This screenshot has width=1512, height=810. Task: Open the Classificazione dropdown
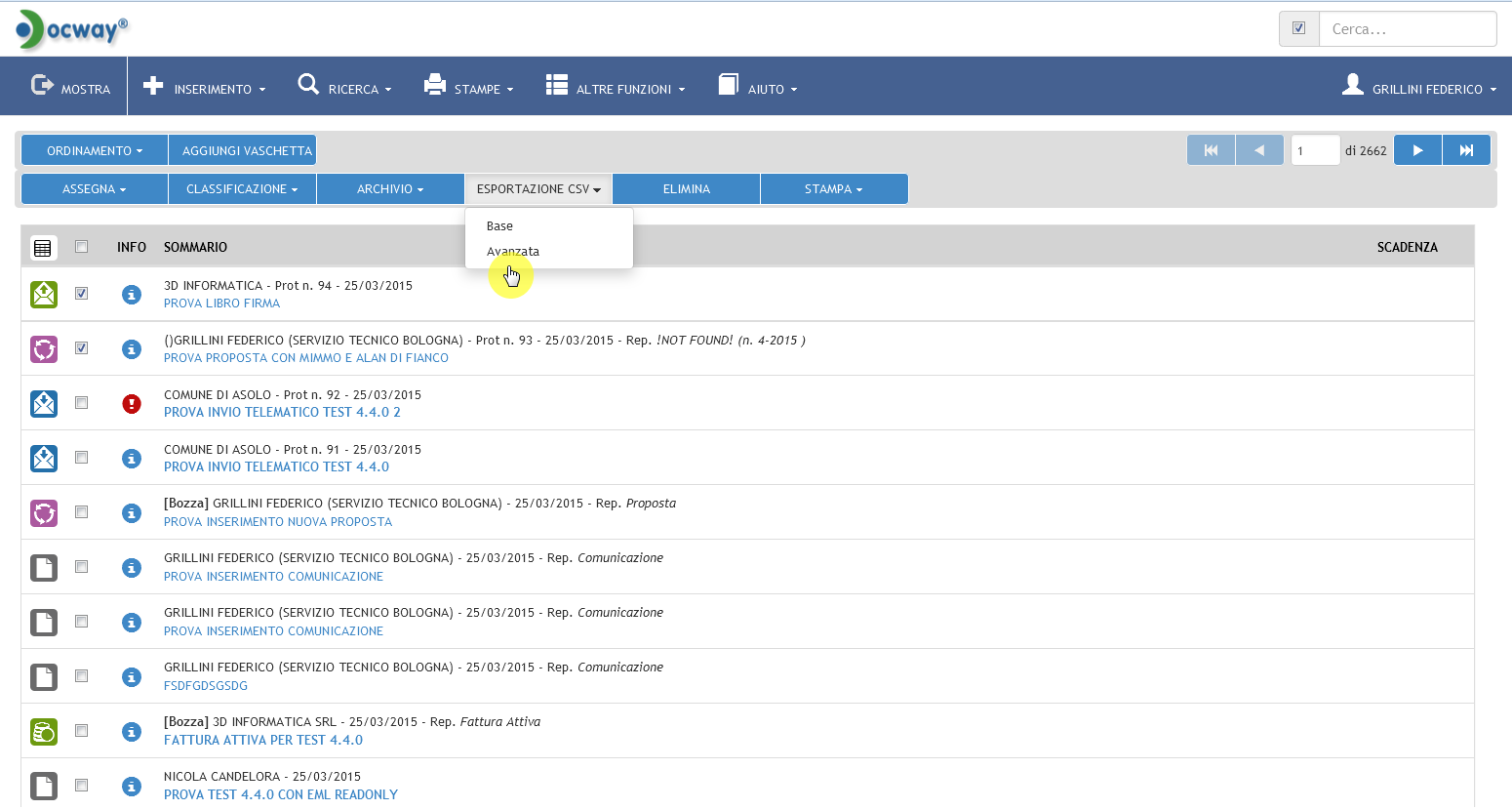(242, 189)
